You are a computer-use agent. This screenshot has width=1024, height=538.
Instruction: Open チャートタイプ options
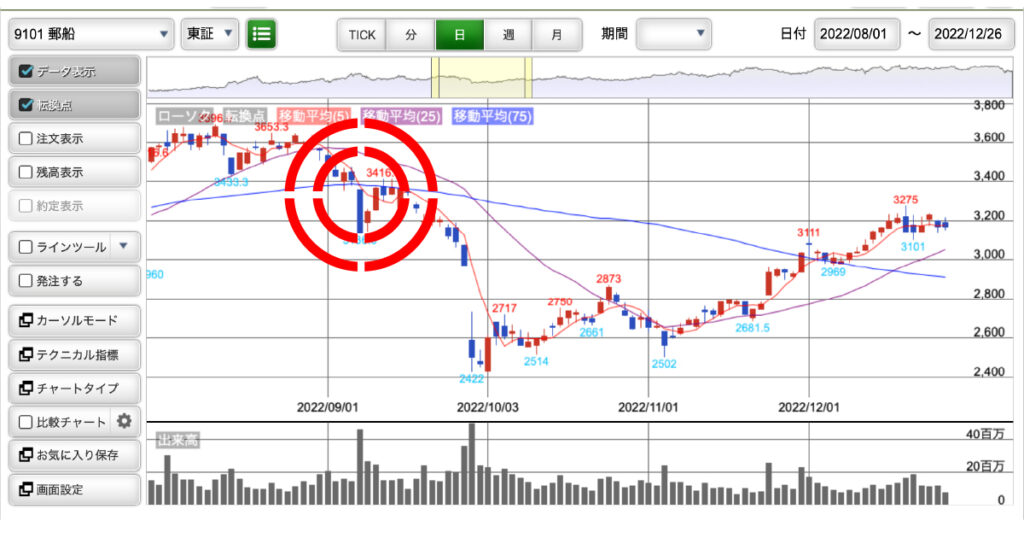[74, 388]
